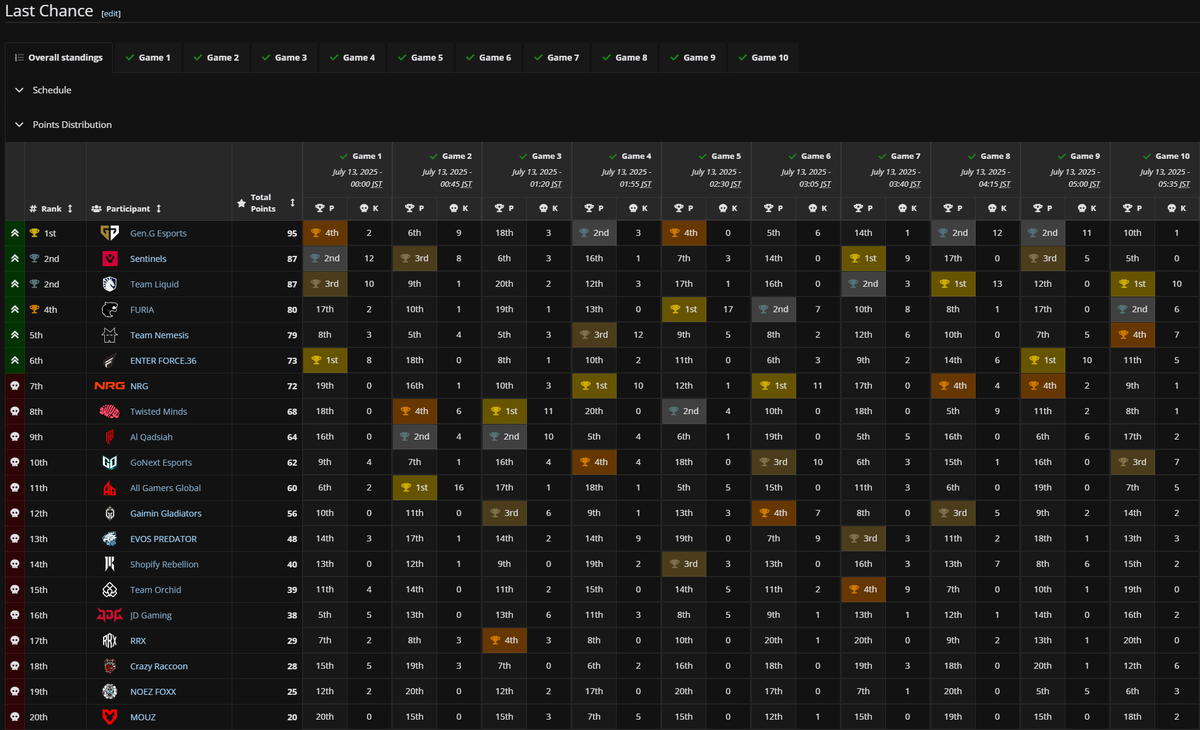
Task: Sort table by Total Points arrow
Action: point(292,202)
